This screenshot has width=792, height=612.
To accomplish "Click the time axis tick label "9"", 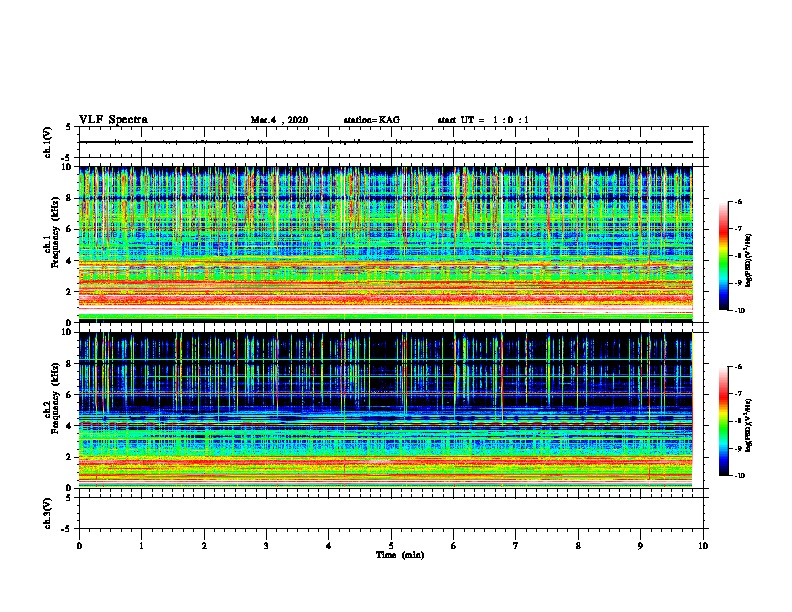I will [640, 546].
